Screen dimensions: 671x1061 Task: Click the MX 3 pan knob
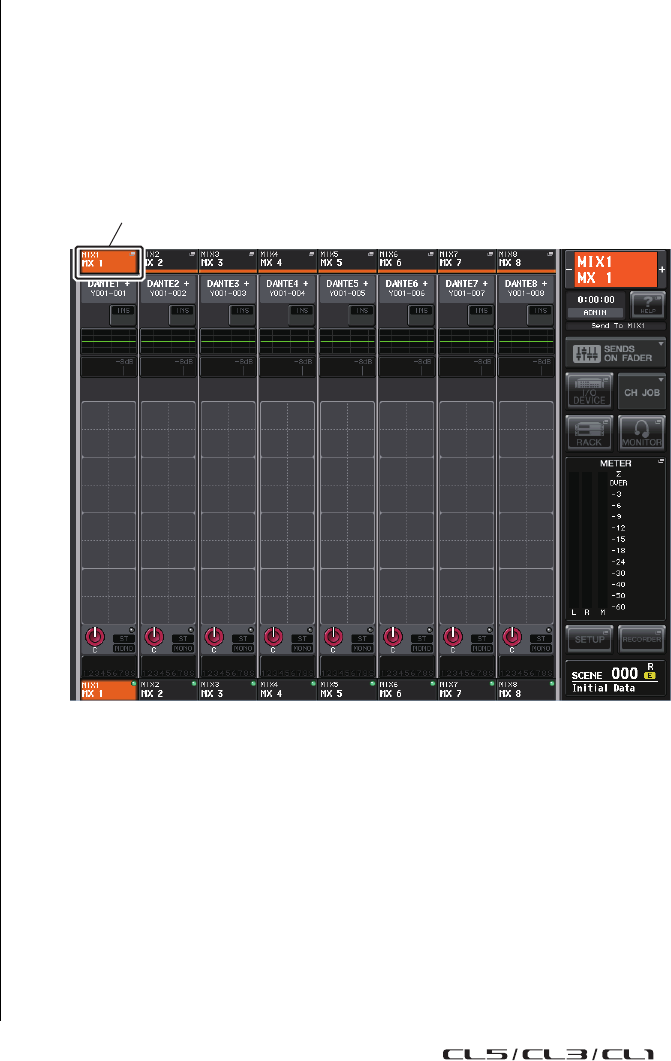(214, 636)
